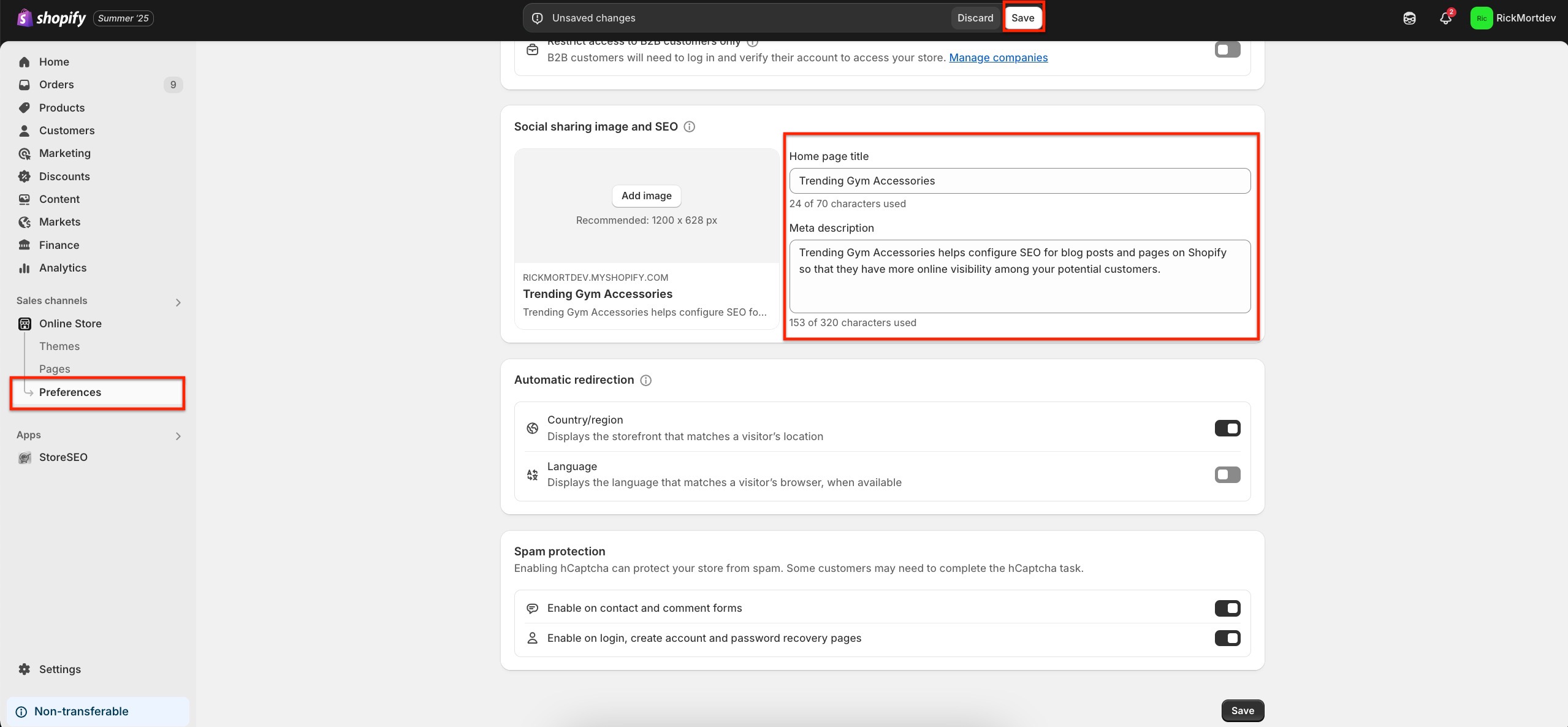Viewport: 1568px width, 727px height.
Task: Expand the Apps section
Action: 178,436
